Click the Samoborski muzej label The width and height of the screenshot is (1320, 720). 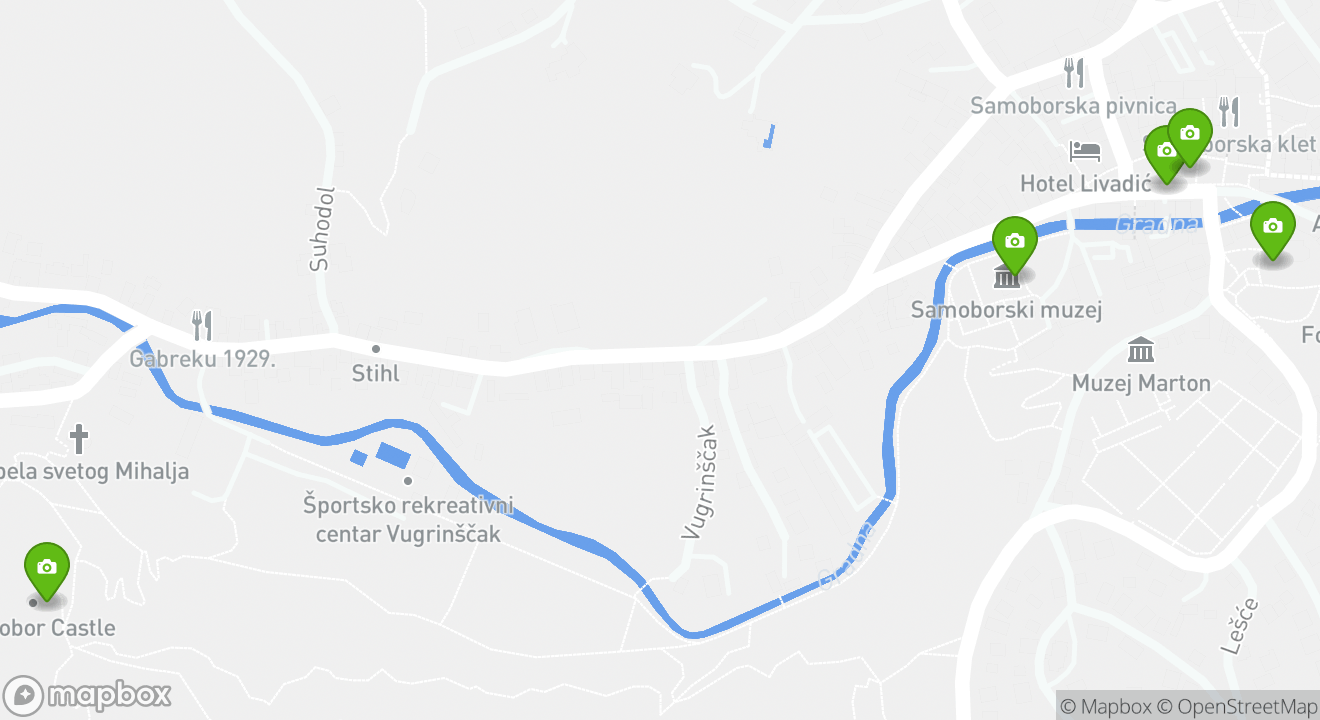(1006, 310)
